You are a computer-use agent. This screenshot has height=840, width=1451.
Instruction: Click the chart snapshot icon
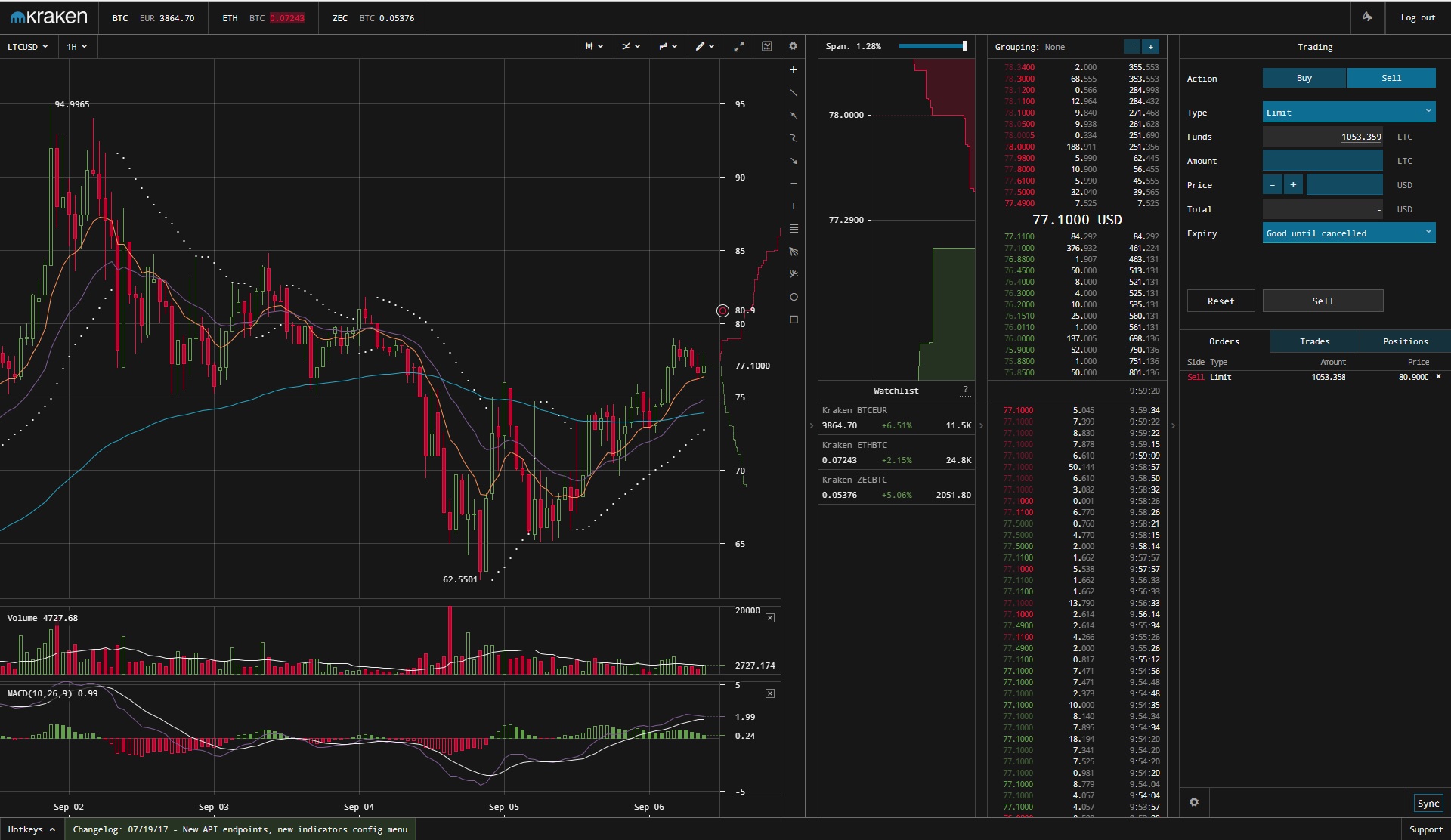coord(767,47)
